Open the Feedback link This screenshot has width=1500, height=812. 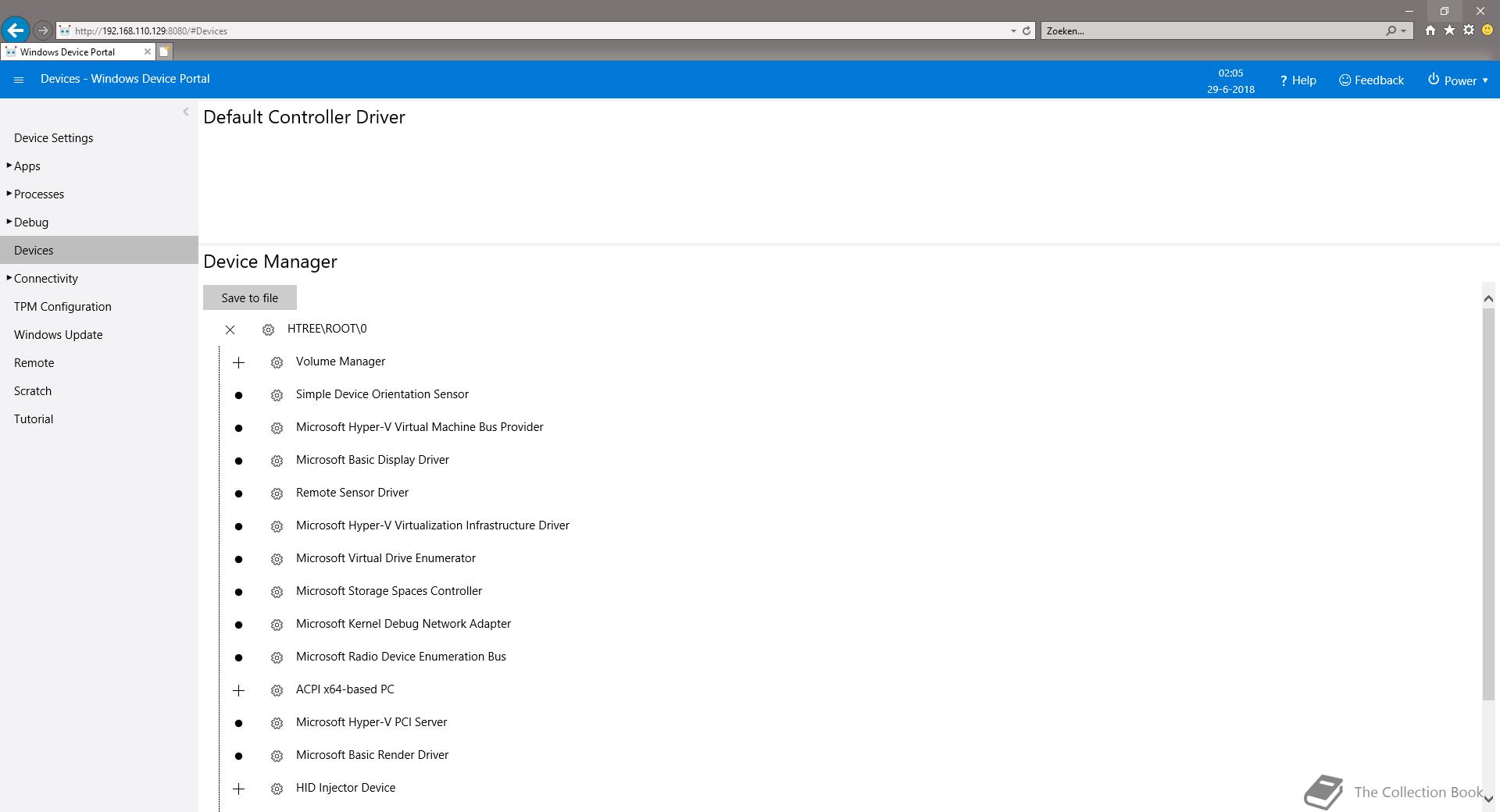[x=1371, y=80]
